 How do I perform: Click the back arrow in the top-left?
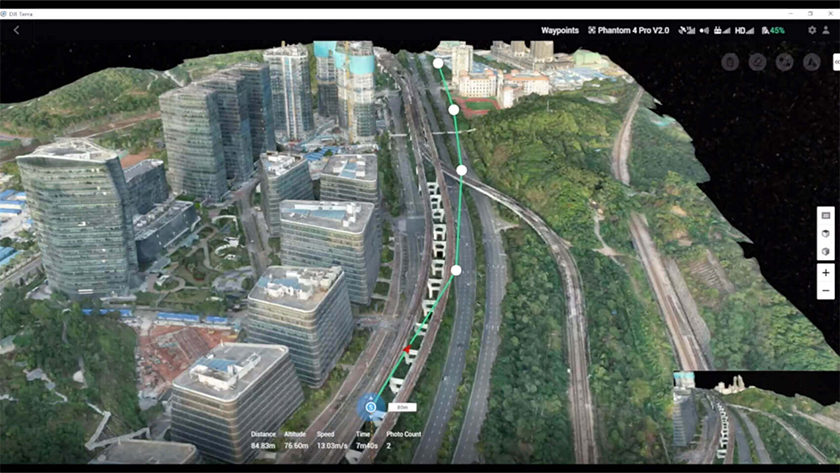(16, 30)
